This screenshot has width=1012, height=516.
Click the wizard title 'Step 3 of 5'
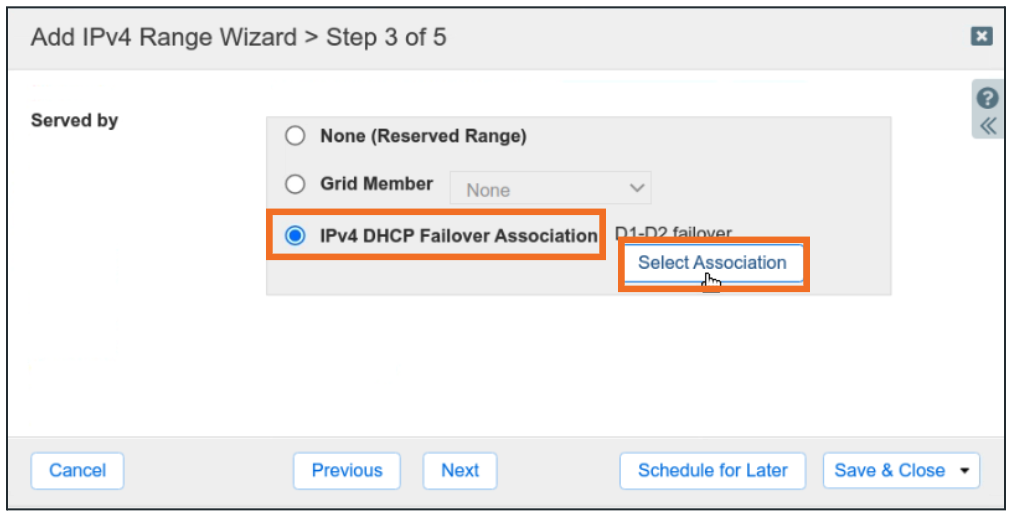(x=386, y=38)
